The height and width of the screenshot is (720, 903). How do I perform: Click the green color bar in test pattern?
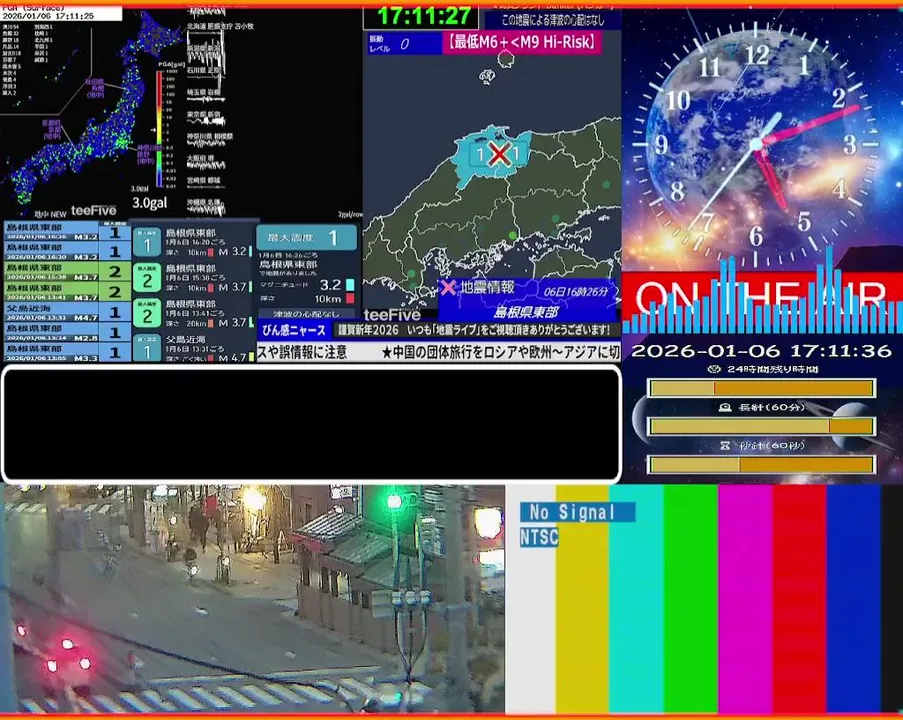[690, 599]
